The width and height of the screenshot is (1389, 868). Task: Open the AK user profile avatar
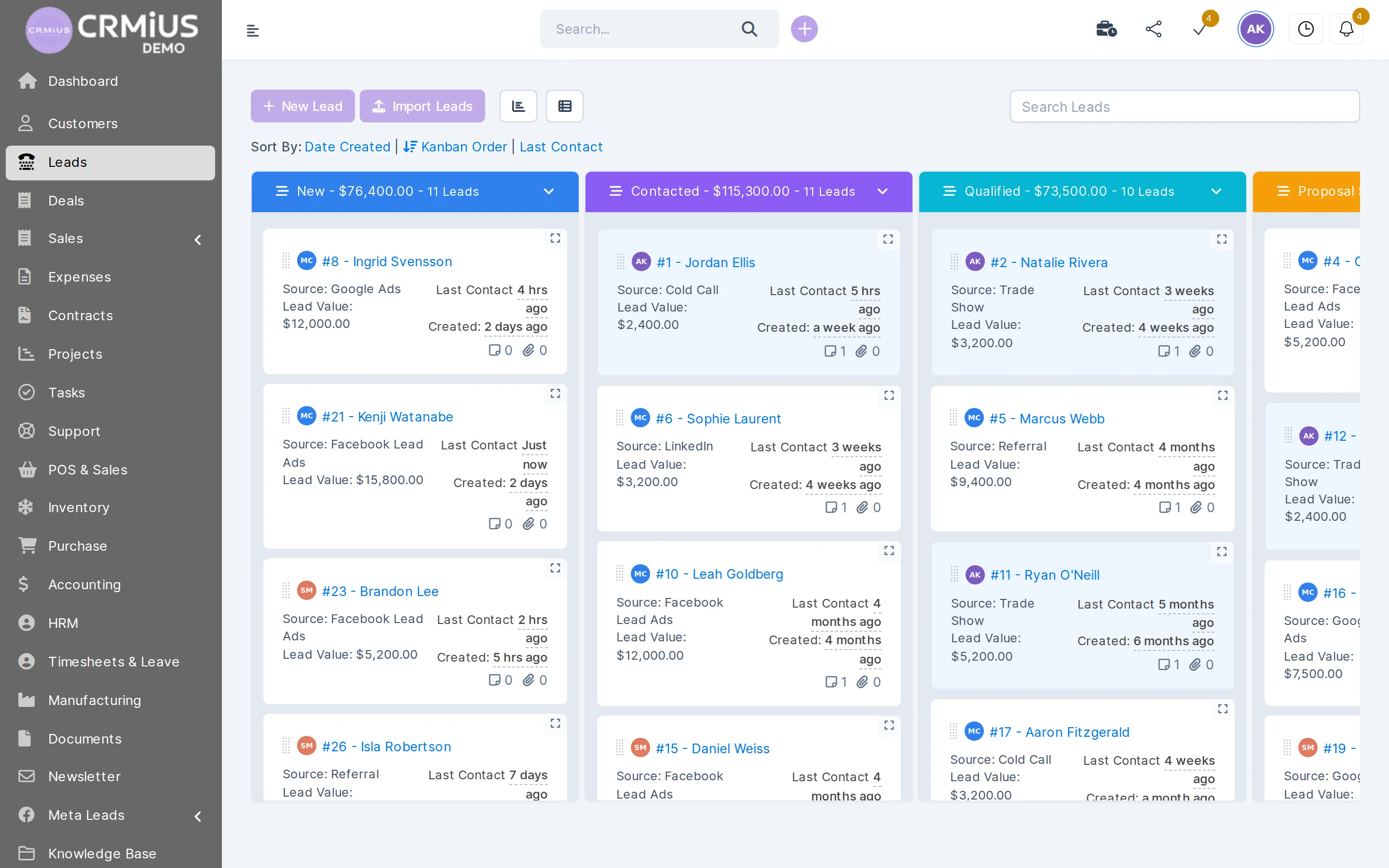point(1255,29)
